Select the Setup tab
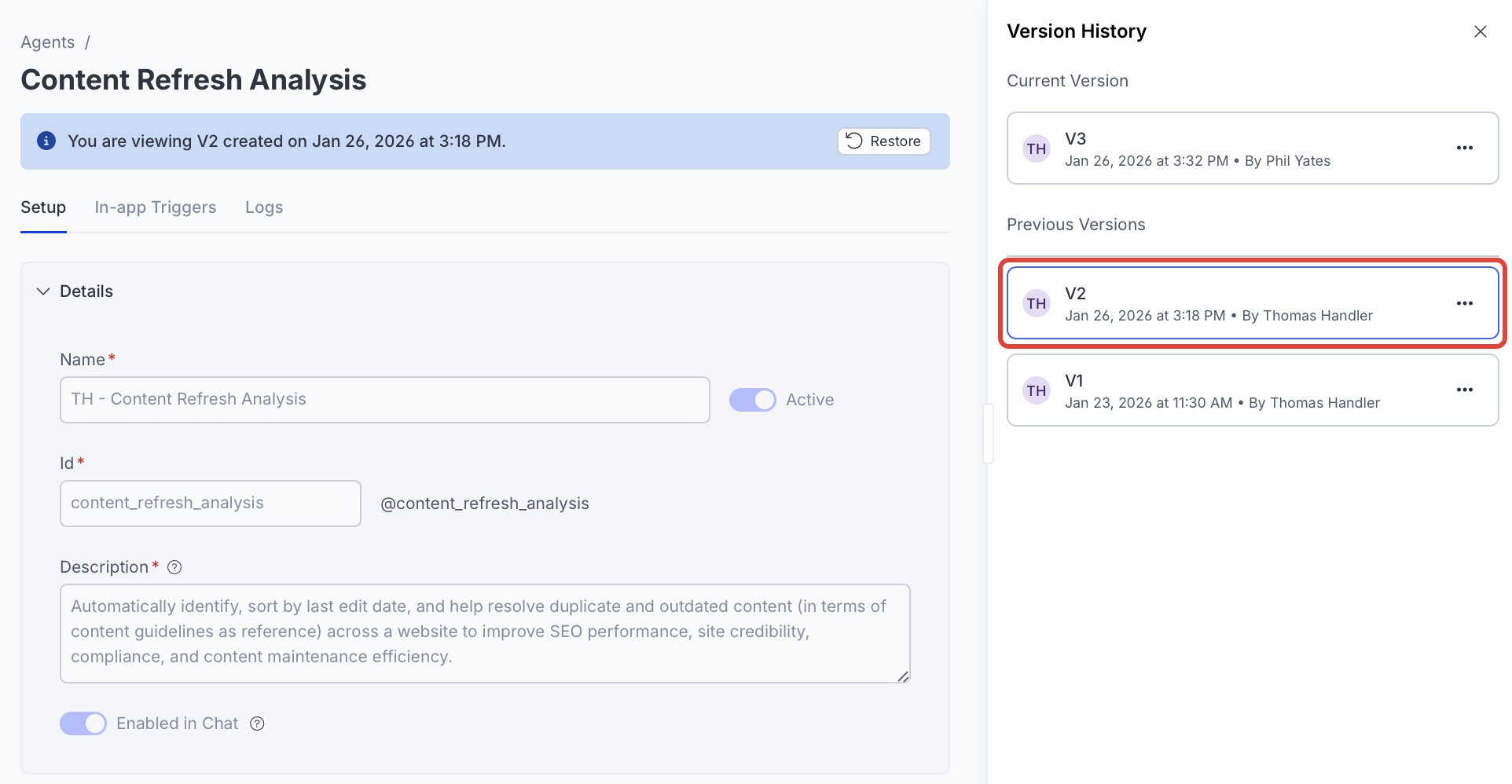The image size is (1512, 784). pos(43,207)
